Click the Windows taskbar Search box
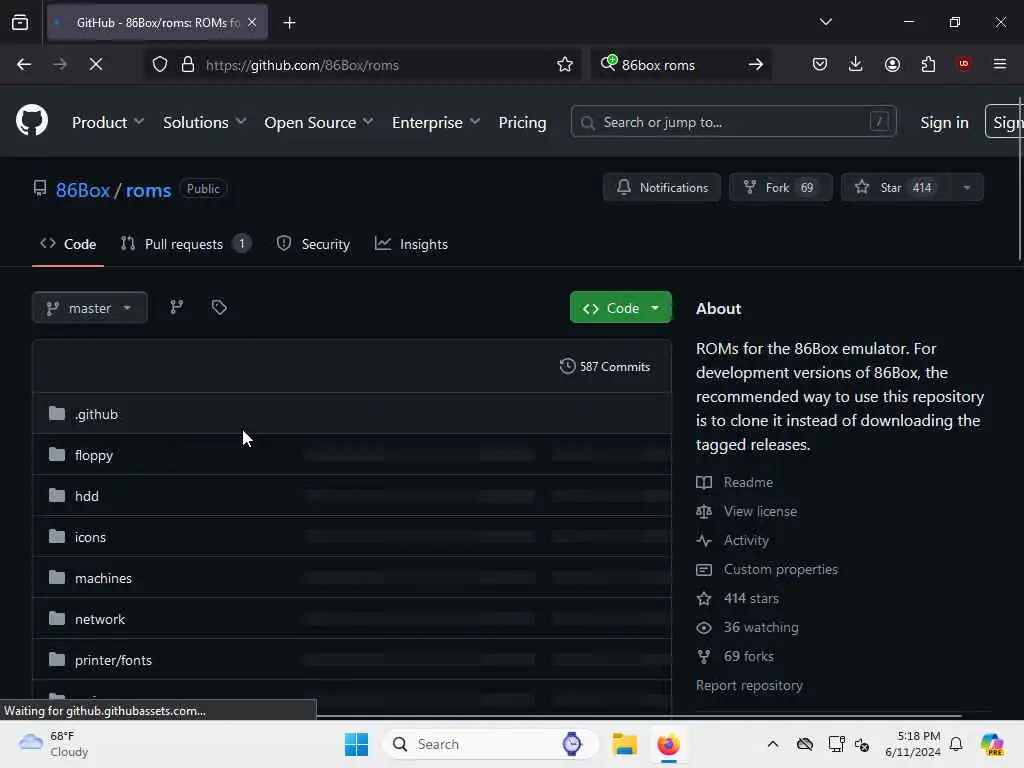1024x768 pixels. [490, 744]
